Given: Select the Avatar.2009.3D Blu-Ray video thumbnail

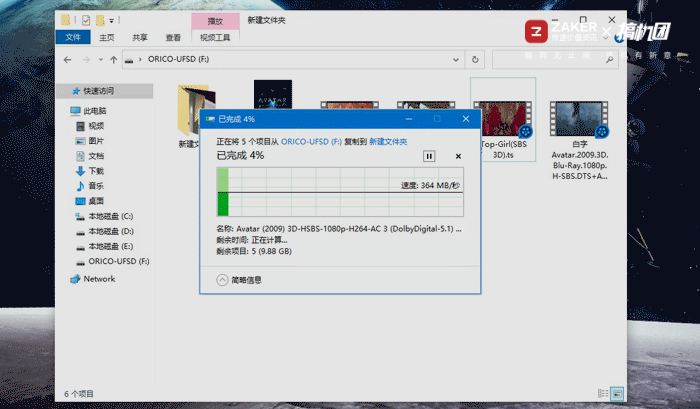Looking at the screenshot, I should tap(579, 119).
